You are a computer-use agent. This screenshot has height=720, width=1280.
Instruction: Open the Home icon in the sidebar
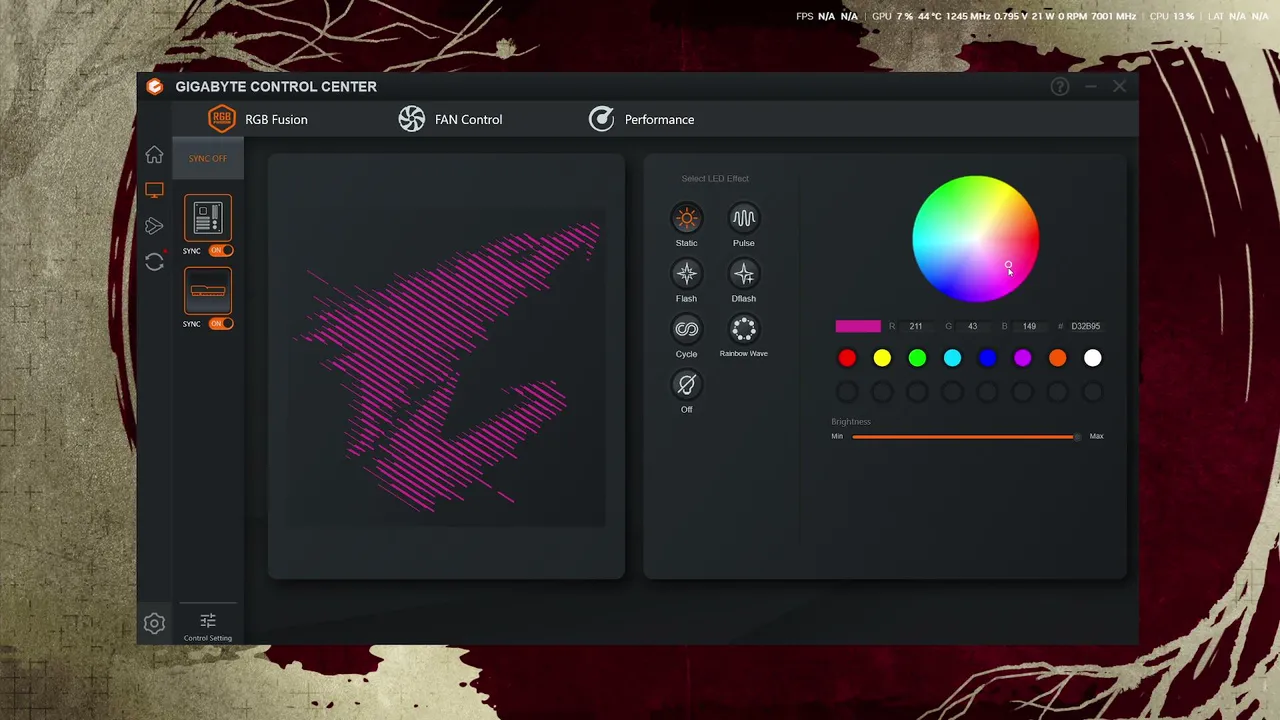[154, 155]
